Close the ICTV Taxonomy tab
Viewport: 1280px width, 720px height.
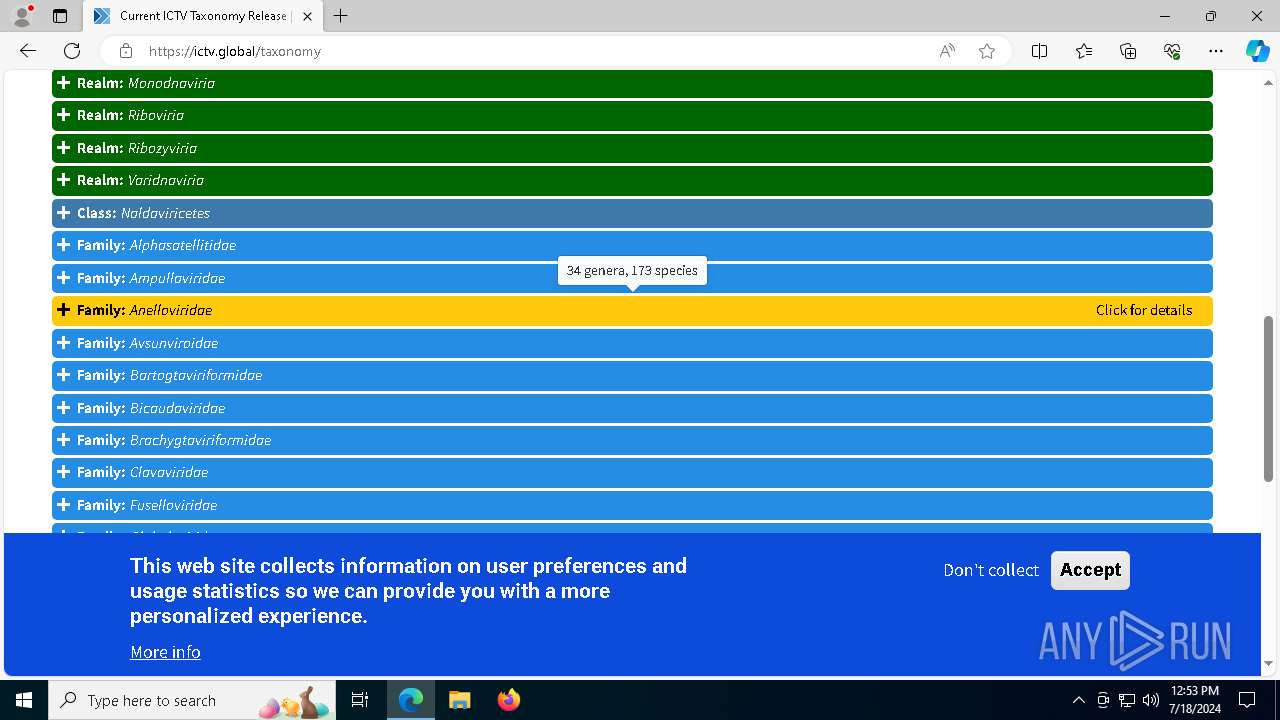307,16
